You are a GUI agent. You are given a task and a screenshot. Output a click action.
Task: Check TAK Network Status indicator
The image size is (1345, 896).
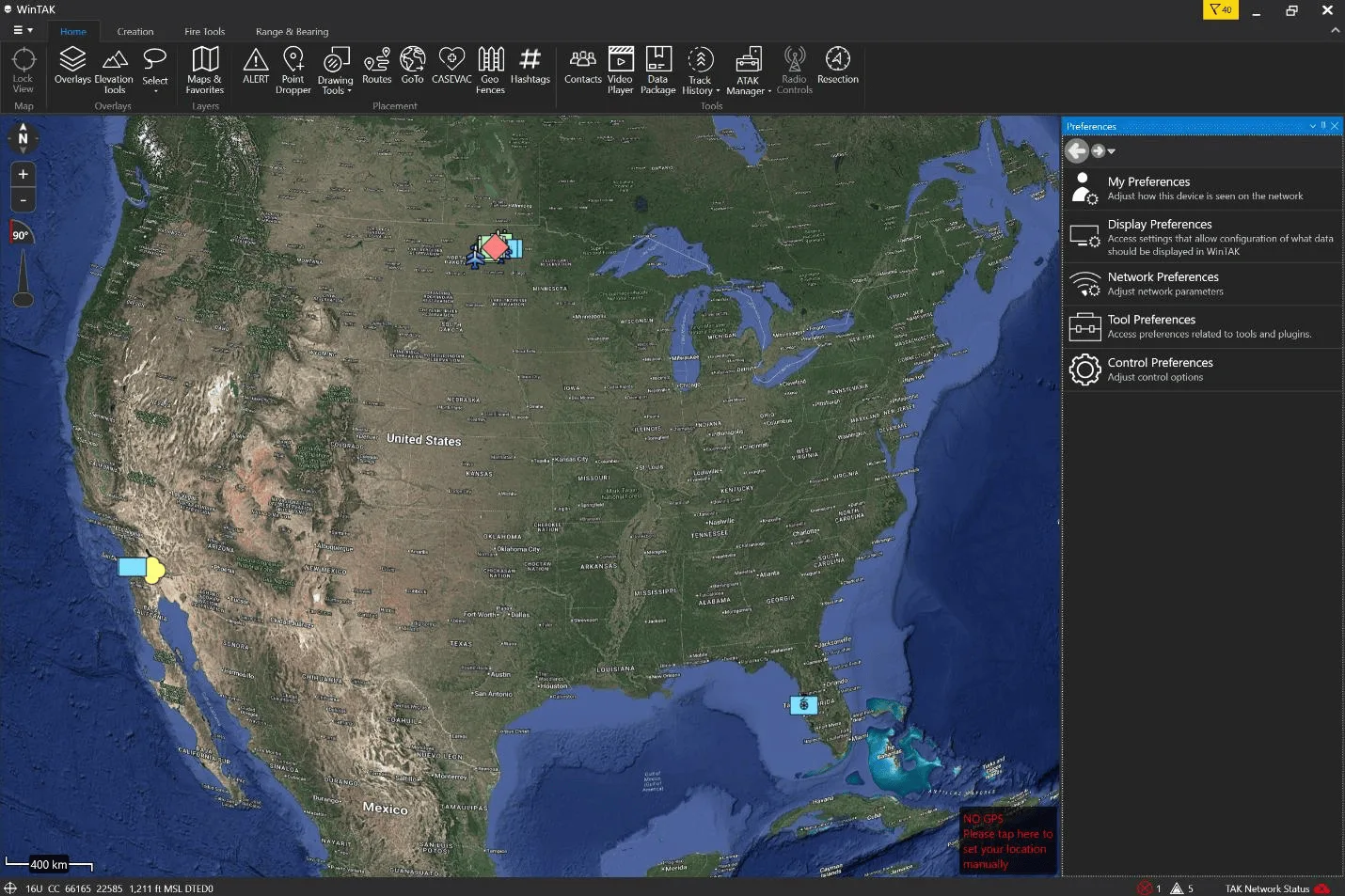(x=1277, y=888)
